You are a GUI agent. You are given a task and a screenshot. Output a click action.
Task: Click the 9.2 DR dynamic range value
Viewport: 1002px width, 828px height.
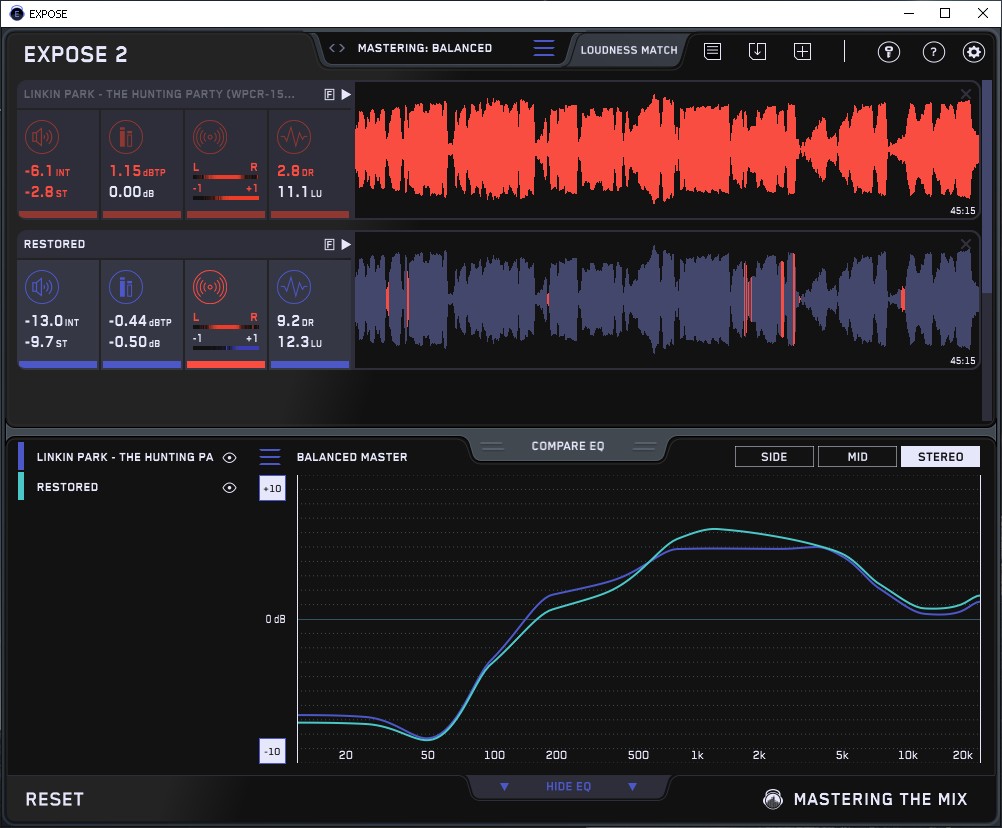[295, 321]
